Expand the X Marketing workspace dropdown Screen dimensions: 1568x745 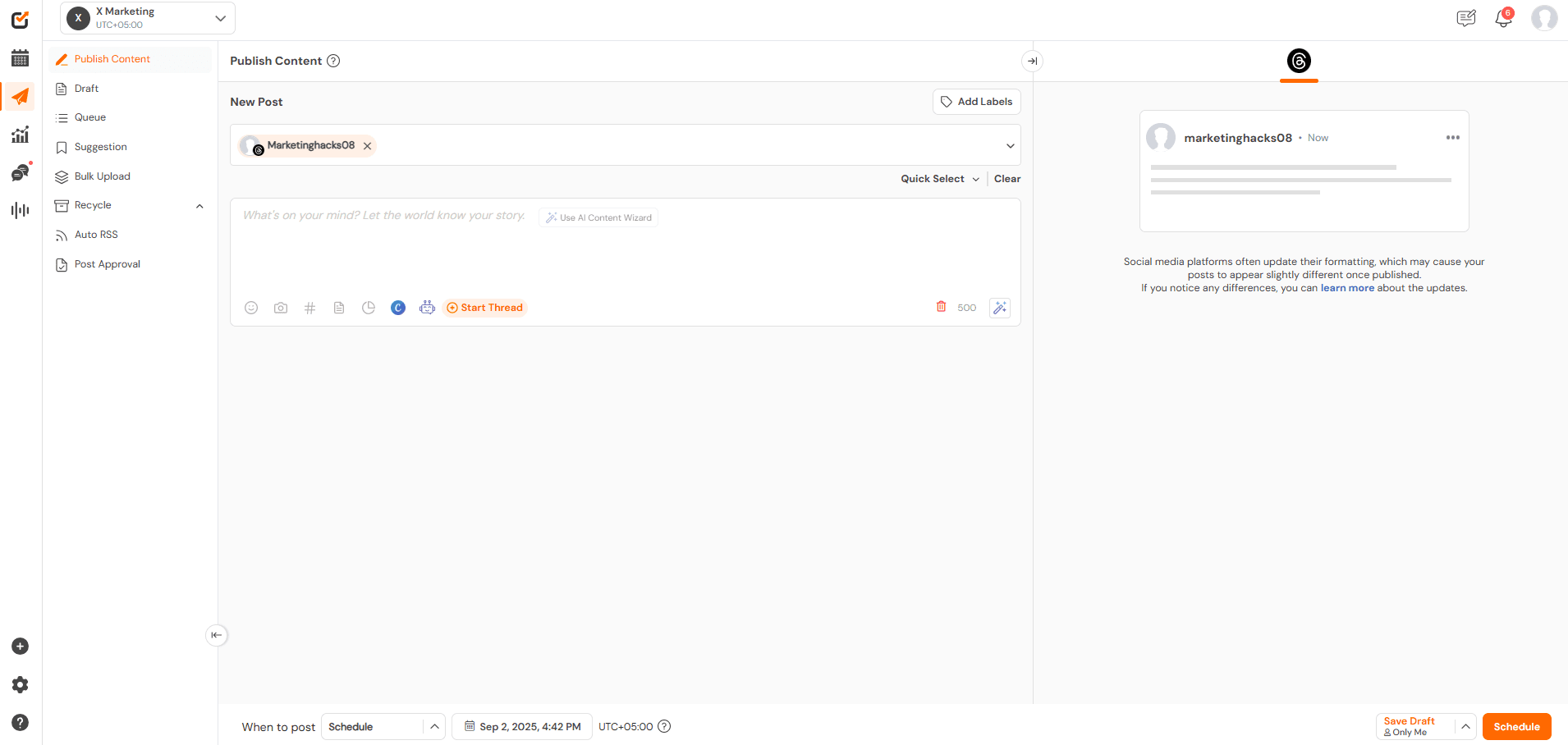tap(219, 17)
